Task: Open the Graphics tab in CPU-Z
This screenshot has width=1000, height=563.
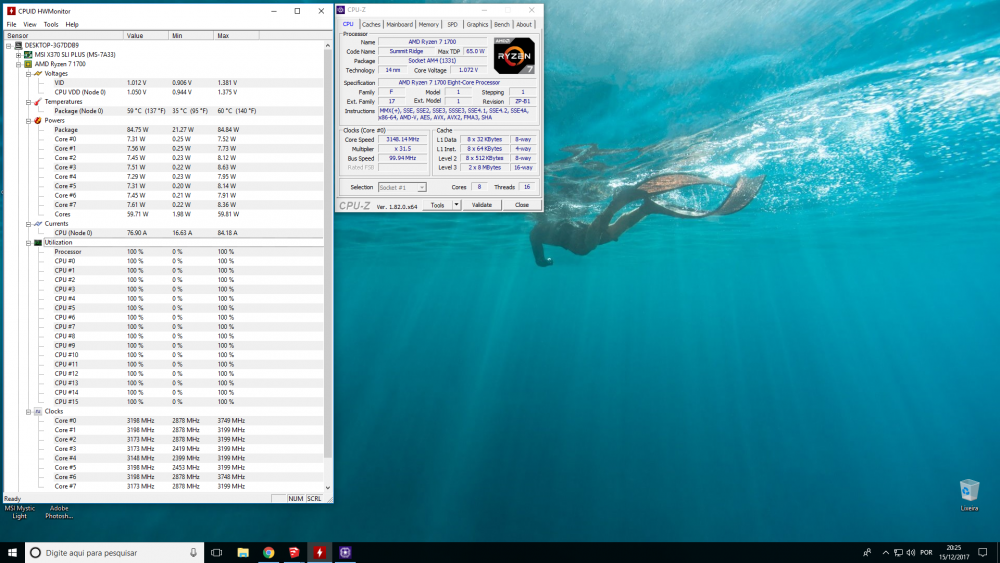Action: (477, 24)
